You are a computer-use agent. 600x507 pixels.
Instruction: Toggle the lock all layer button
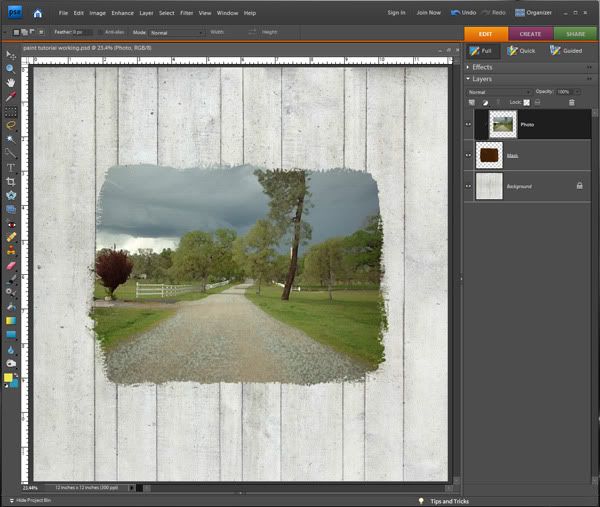537,102
